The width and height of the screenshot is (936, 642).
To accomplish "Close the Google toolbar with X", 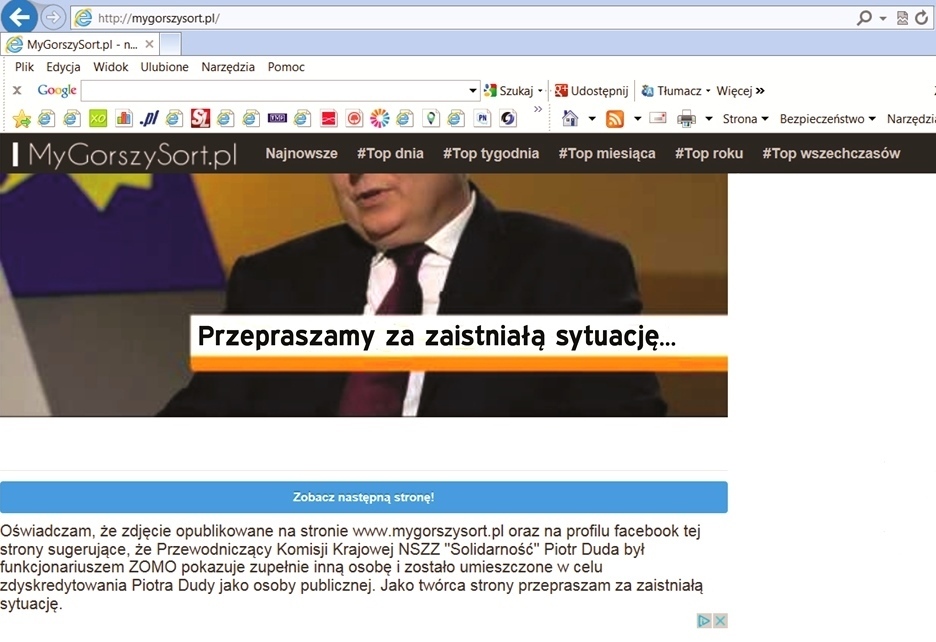I will (x=17, y=91).
